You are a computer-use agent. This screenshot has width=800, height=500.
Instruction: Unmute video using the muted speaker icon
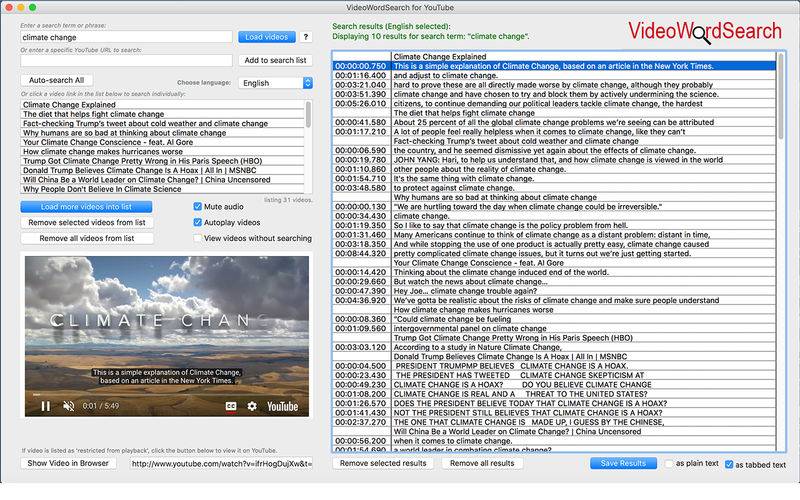[x=68, y=406]
